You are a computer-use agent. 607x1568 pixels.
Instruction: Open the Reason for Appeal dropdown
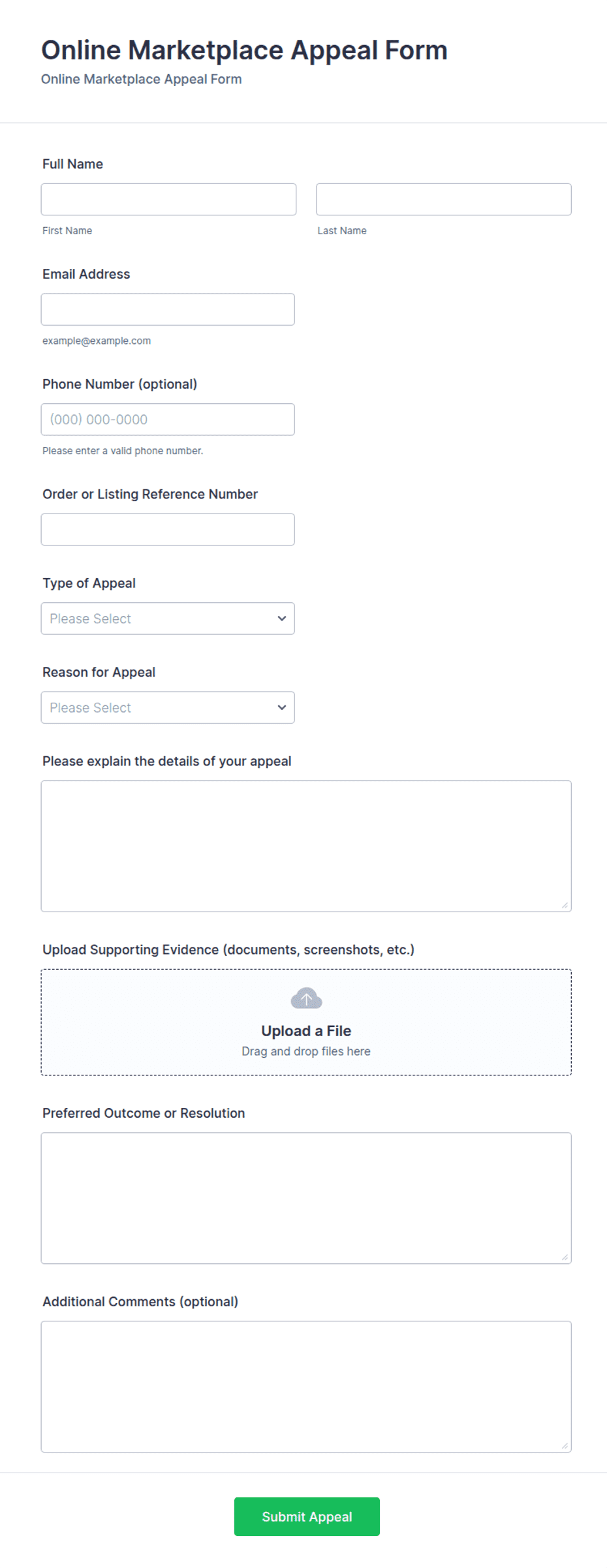168,707
